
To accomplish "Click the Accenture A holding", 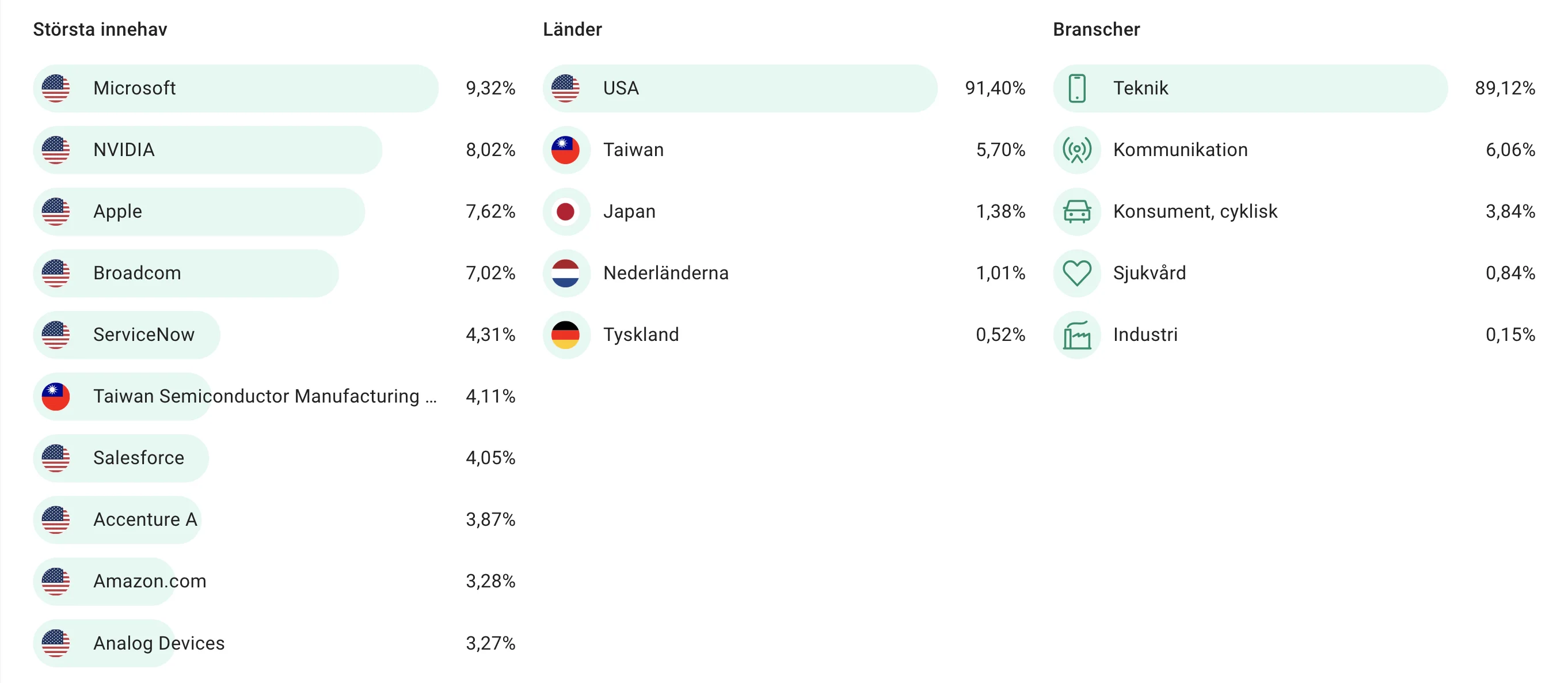I will point(274,519).
